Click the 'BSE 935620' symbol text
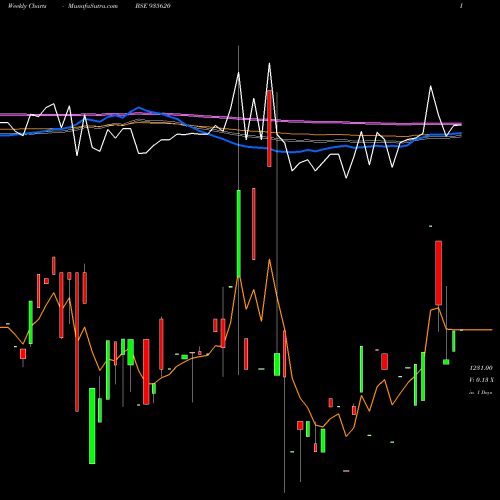 (153, 6)
